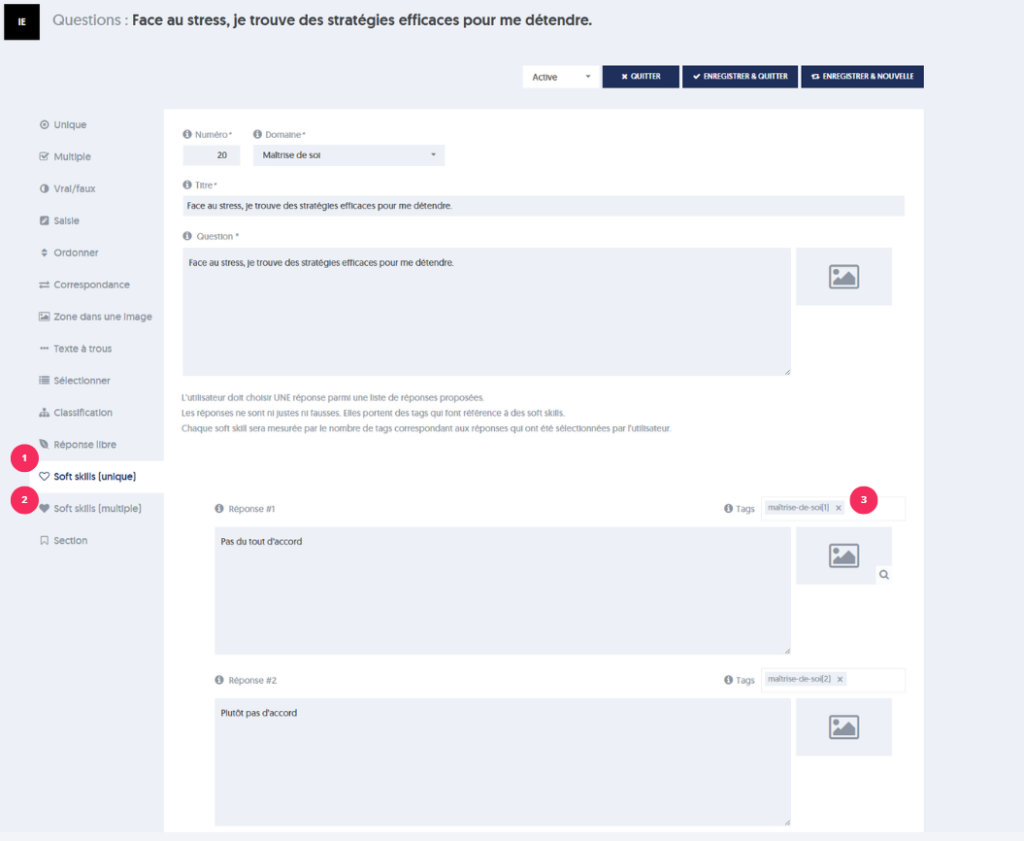Switch to Soft skills [multiple] type
Image resolution: width=1024 pixels, height=841 pixels.
[96, 508]
